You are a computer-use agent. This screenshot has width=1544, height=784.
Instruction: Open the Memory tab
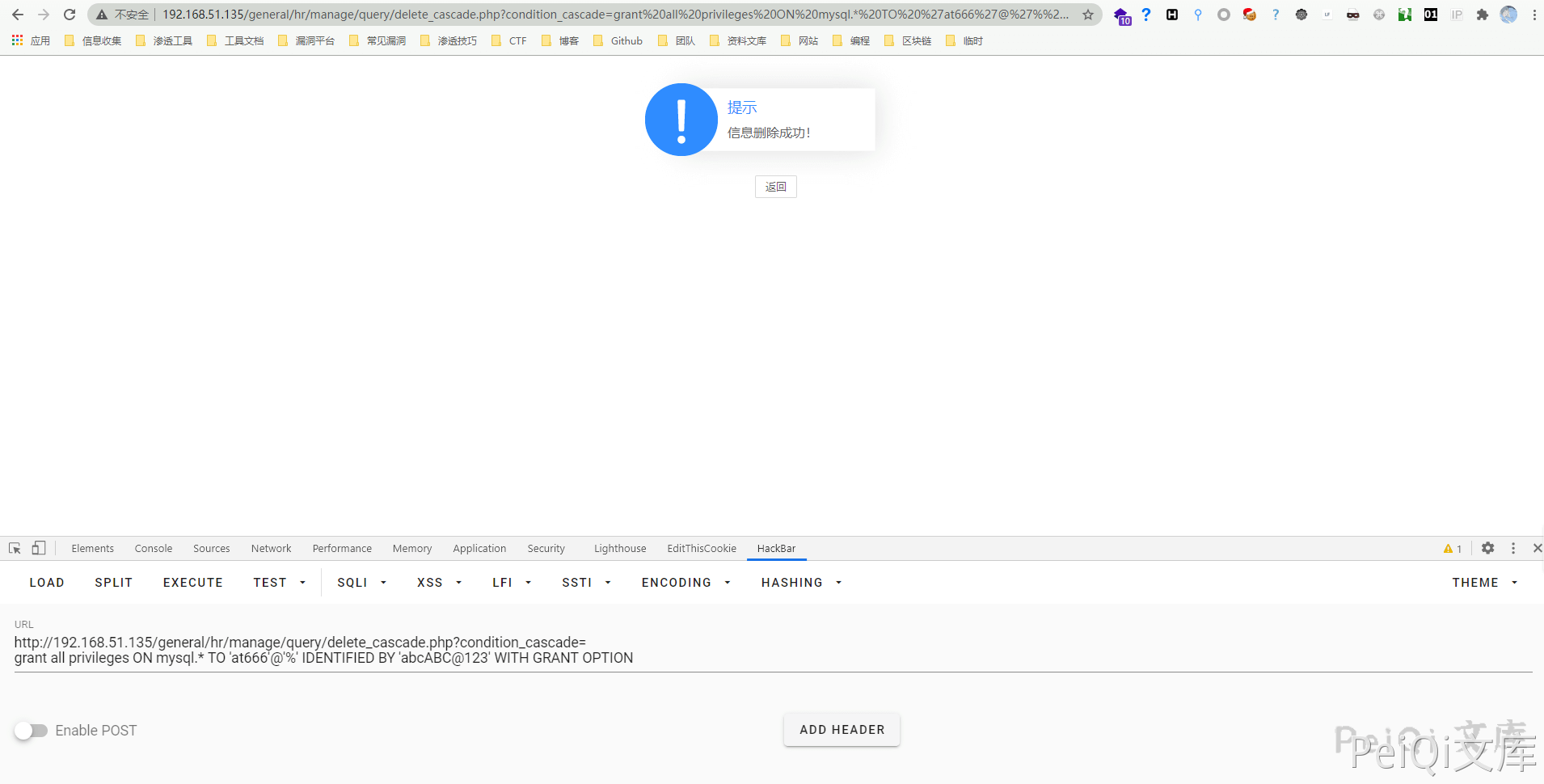412,548
